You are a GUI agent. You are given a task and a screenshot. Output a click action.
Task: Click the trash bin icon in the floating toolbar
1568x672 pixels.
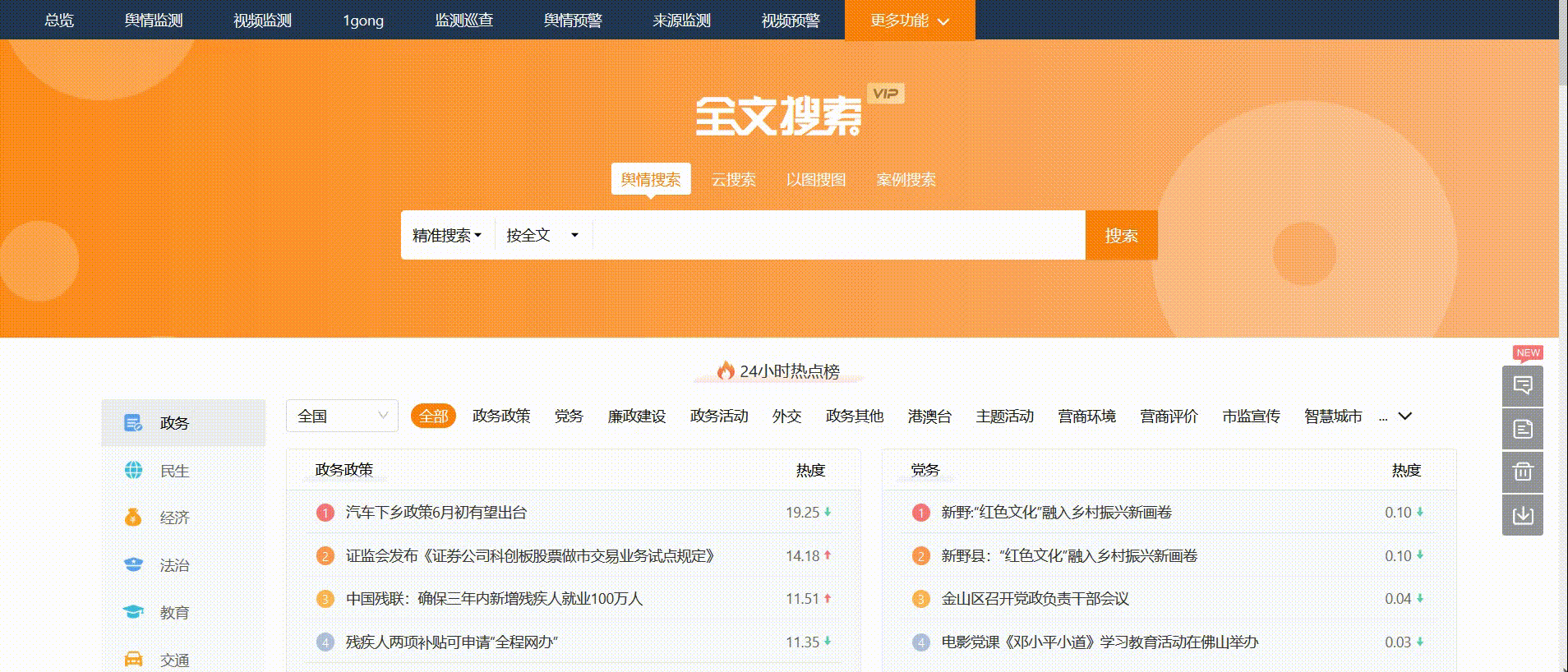pos(1523,472)
